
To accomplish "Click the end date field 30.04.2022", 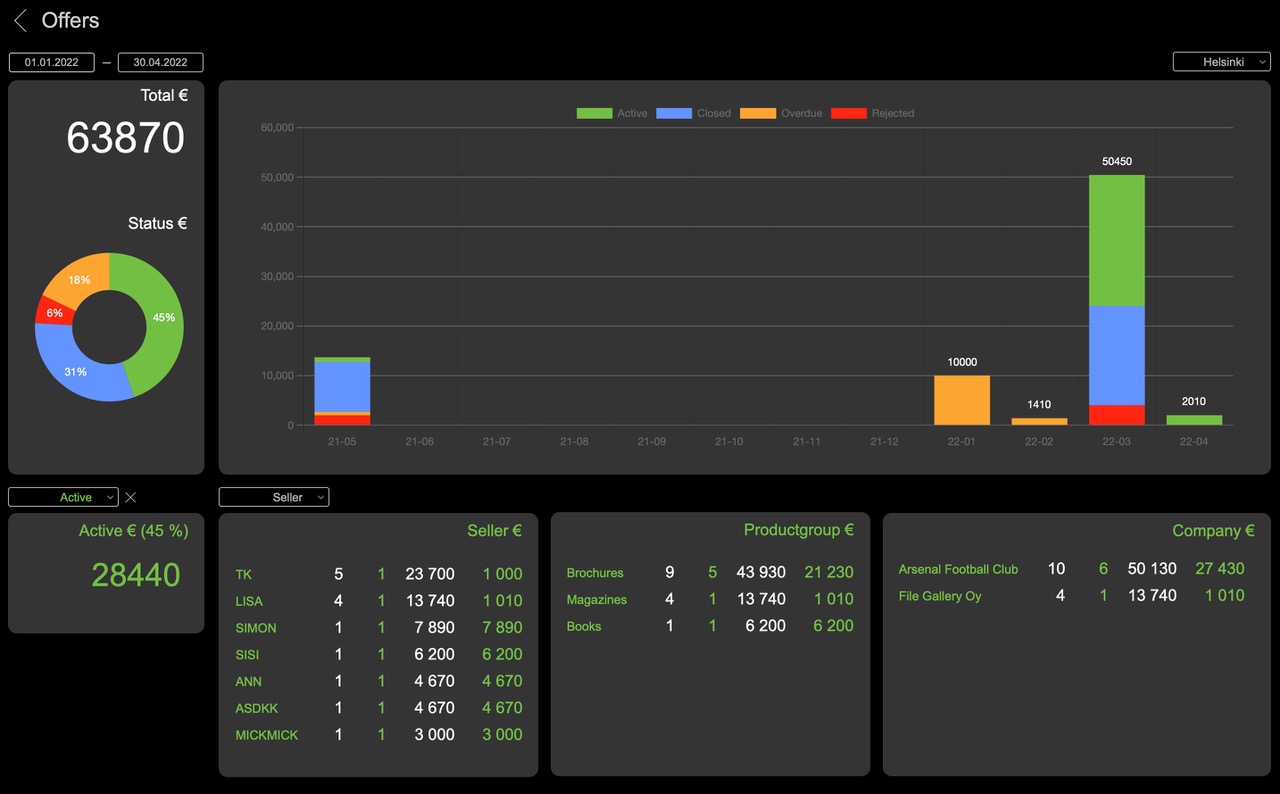I will point(160,62).
